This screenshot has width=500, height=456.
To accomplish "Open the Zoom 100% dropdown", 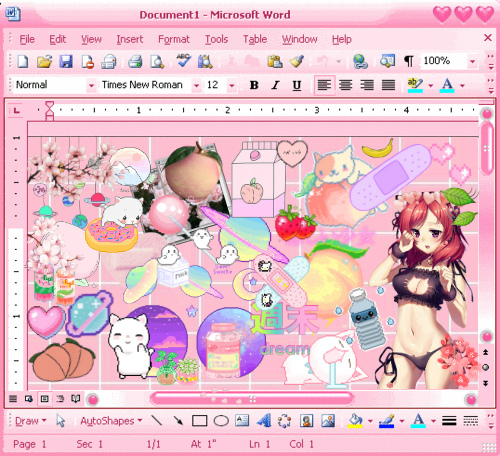I will [x=472, y=62].
